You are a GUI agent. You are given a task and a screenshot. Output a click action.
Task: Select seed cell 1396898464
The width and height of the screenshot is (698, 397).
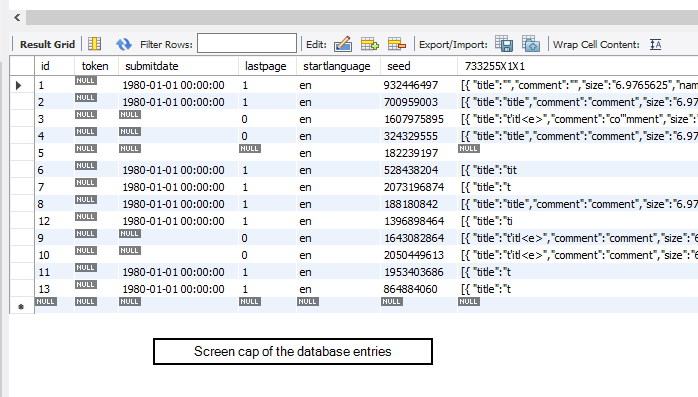tap(418, 221)
